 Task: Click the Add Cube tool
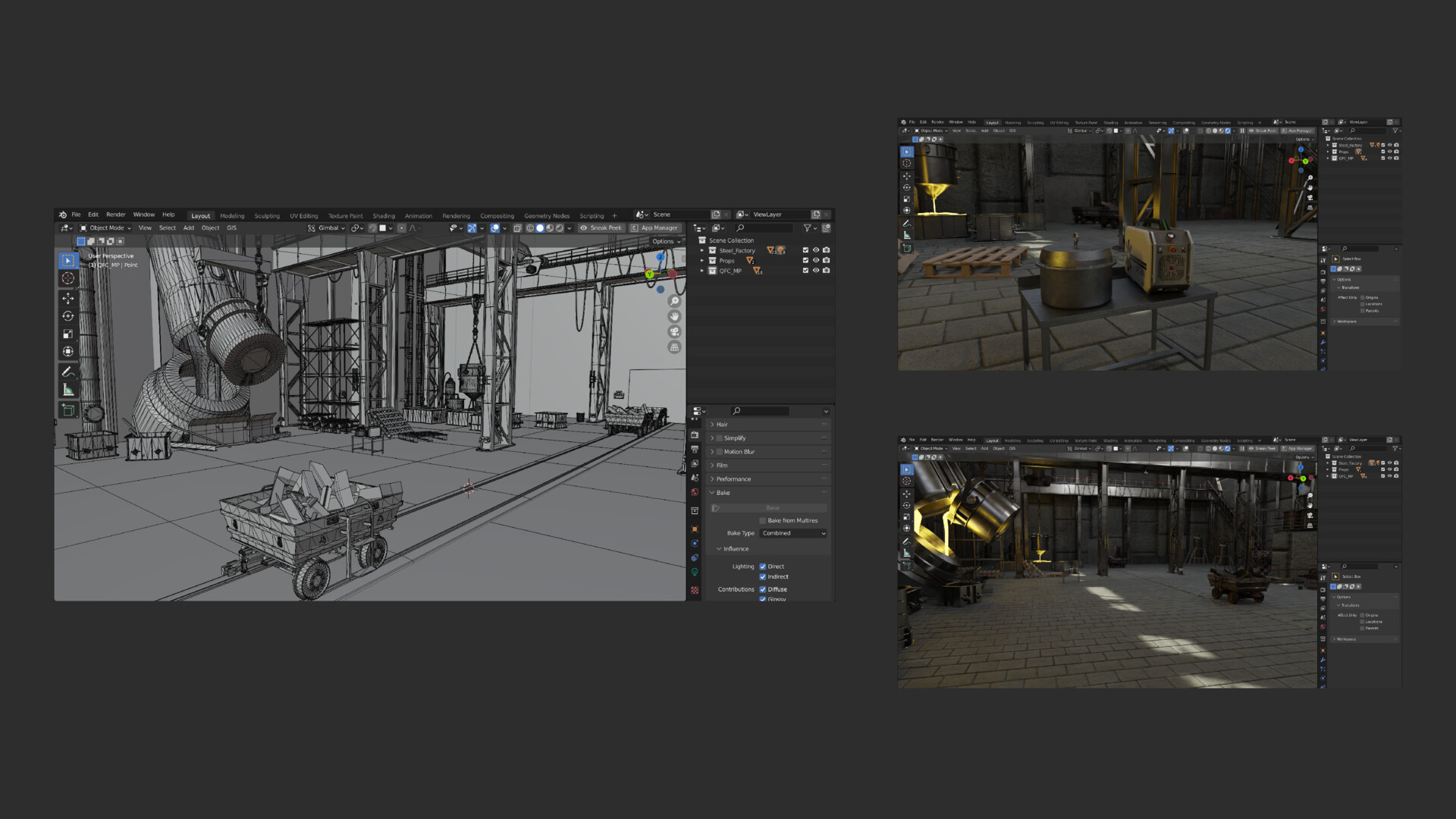(x=68, y=410)
